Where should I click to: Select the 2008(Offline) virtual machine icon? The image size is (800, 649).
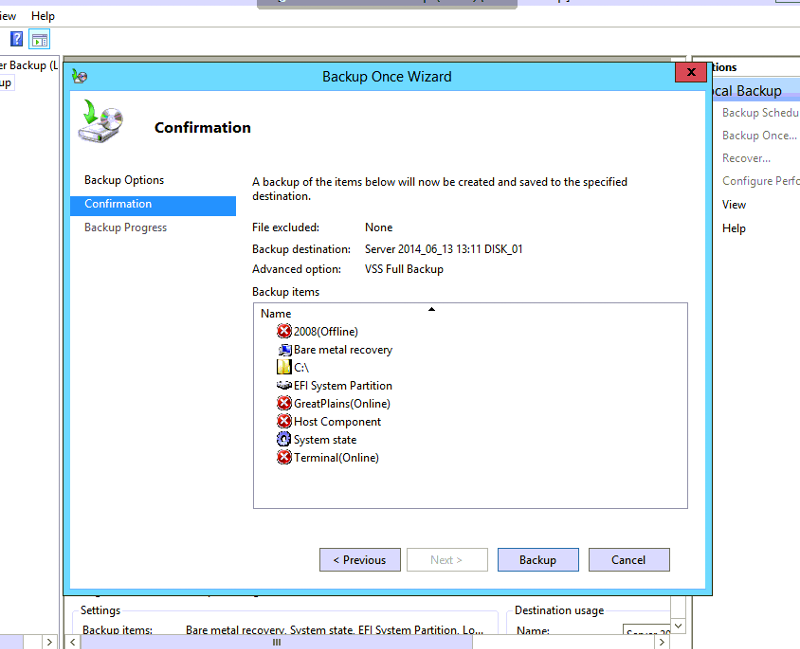click(286, 331)
